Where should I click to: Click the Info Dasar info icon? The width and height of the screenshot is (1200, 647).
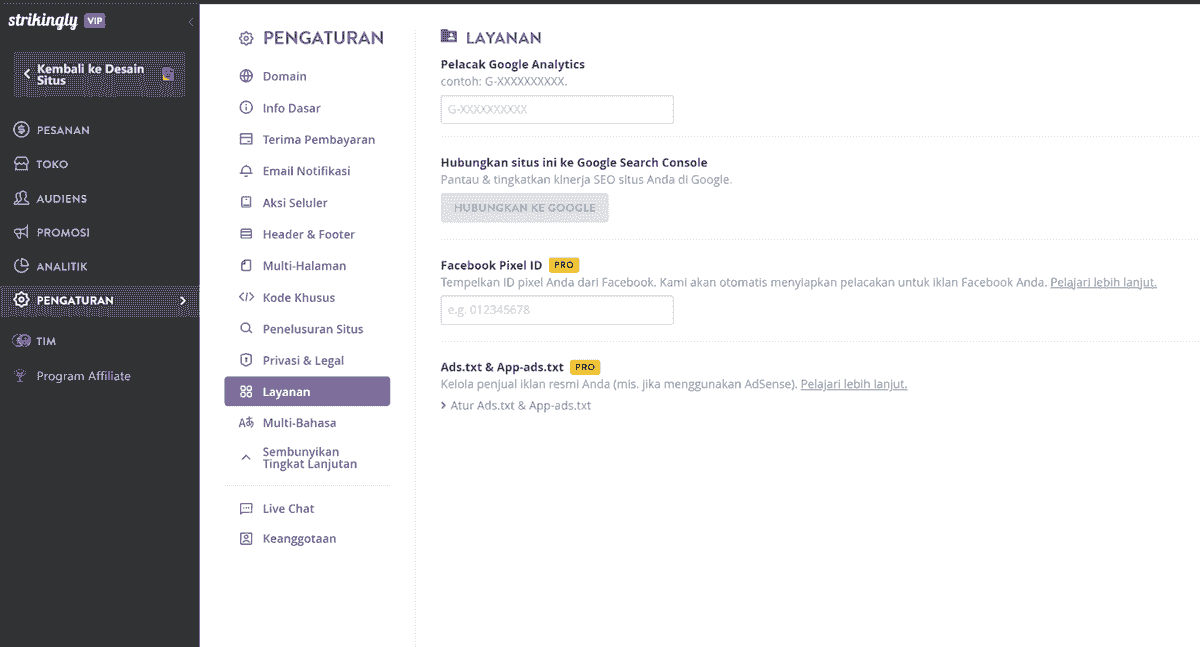click(246, 108)
